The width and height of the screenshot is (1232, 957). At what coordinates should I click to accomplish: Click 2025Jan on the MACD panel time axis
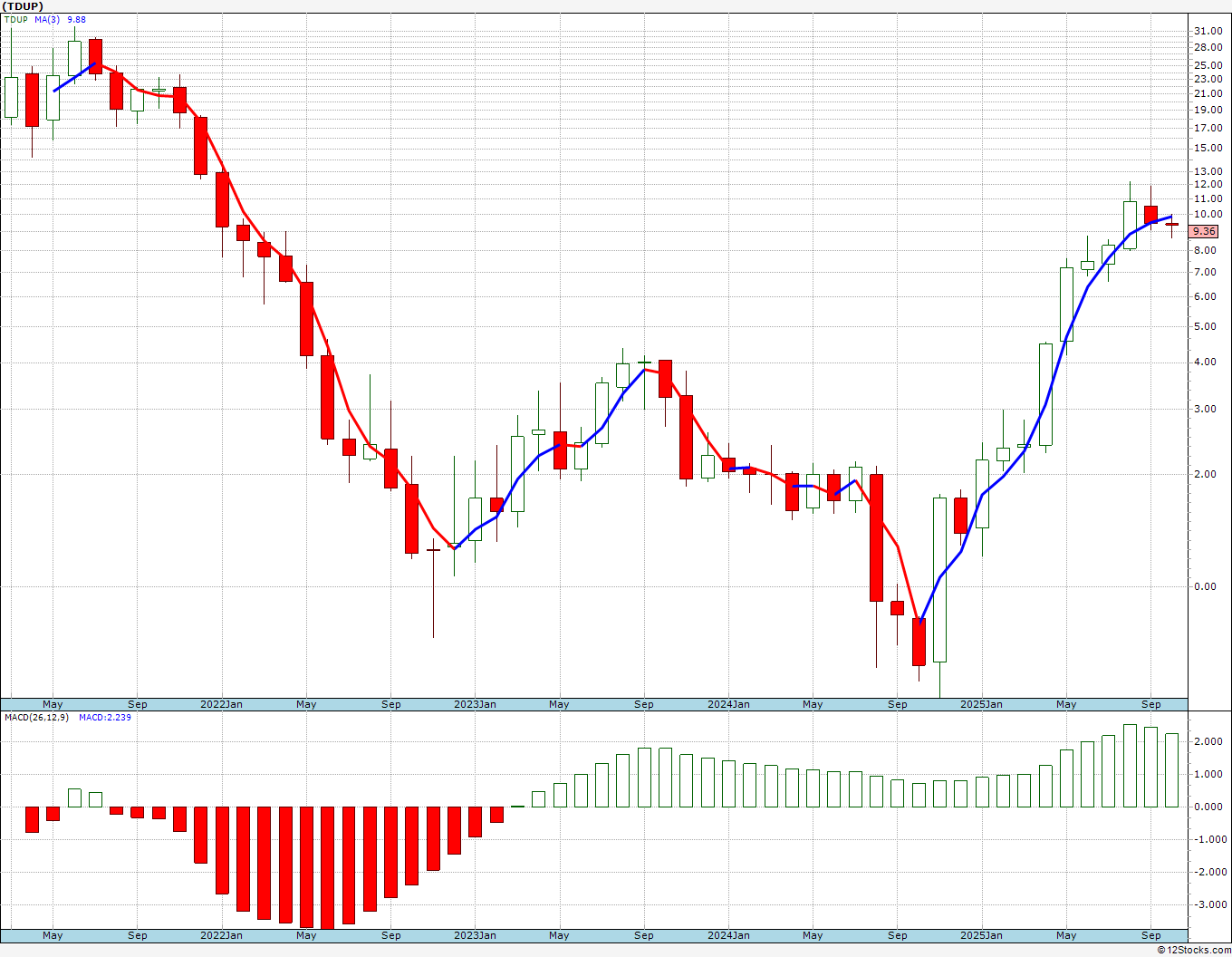coord(983,935)
